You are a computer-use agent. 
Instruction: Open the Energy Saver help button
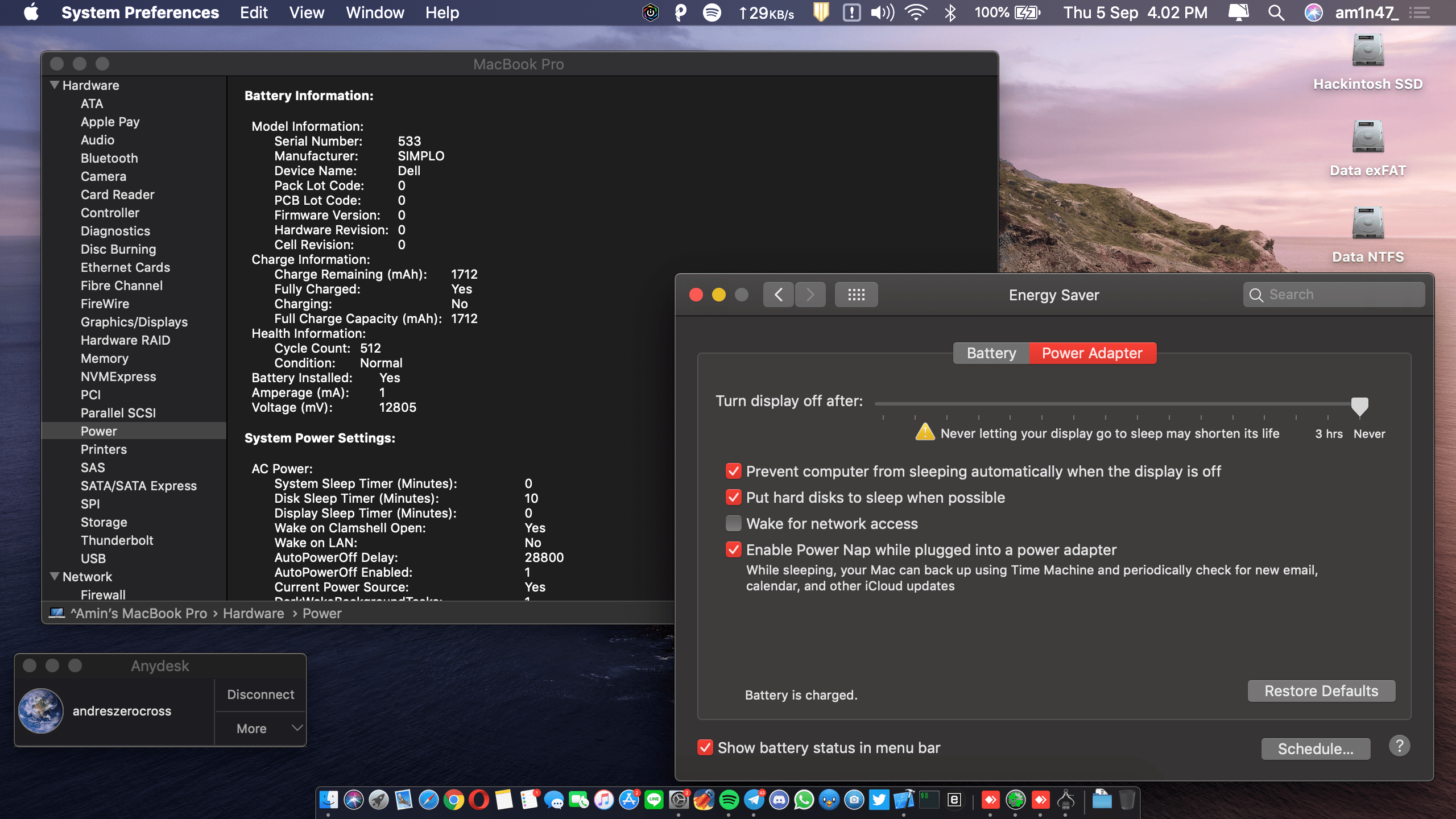coord(1399,746)
